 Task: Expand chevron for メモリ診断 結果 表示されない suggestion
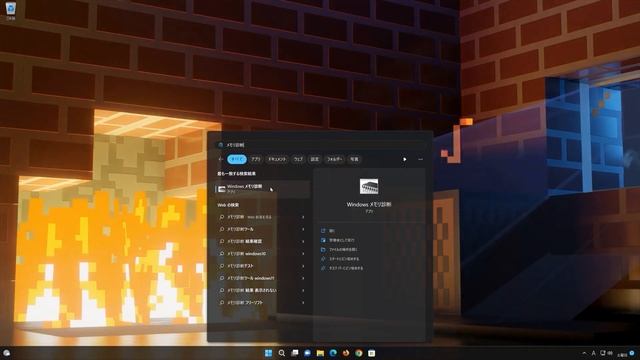(x=303, y=291)
